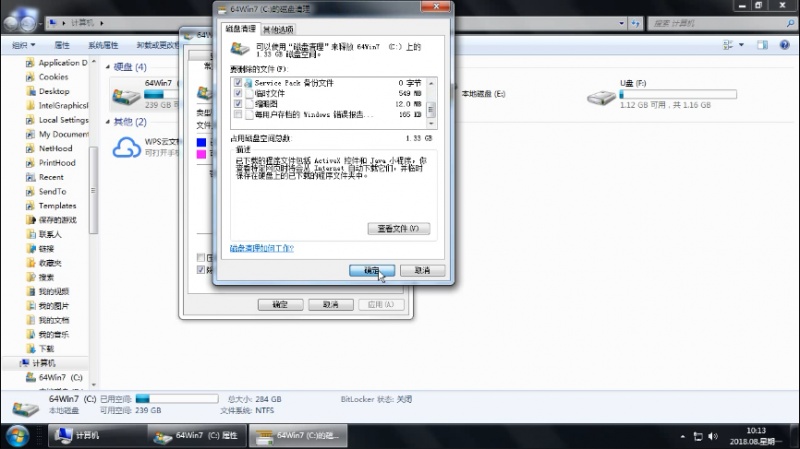
Task: Select the 64Win7 drive icon in 硬盘 group
Action: coord(126,96)
